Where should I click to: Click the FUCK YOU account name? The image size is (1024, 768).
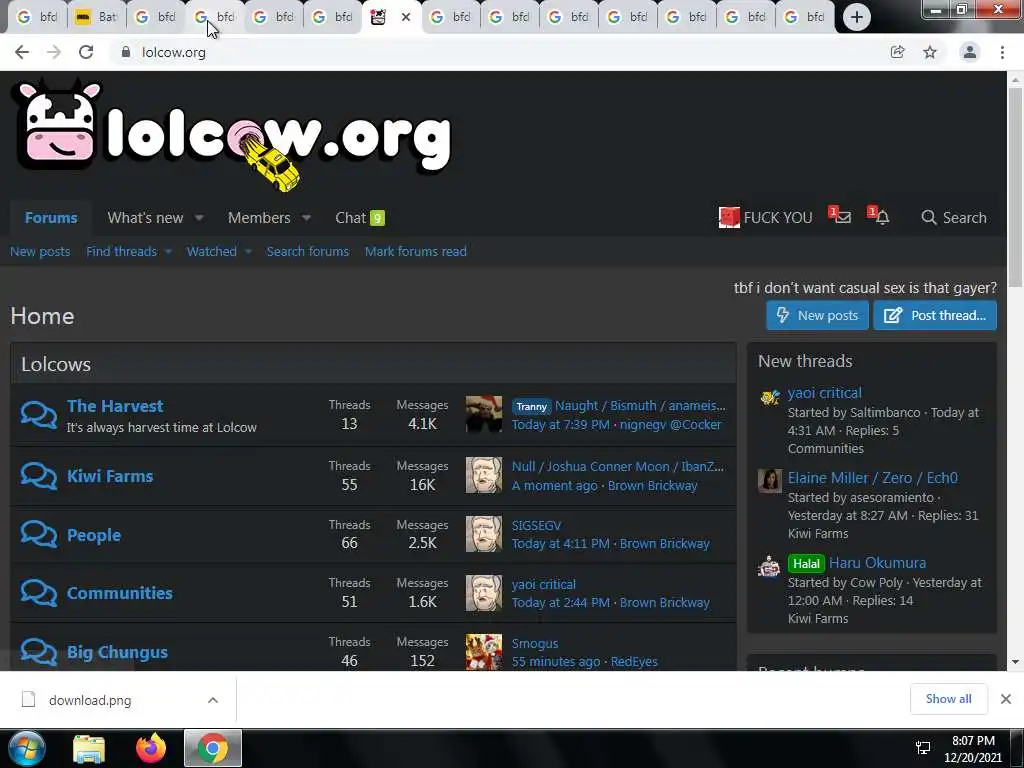[778, 217]
